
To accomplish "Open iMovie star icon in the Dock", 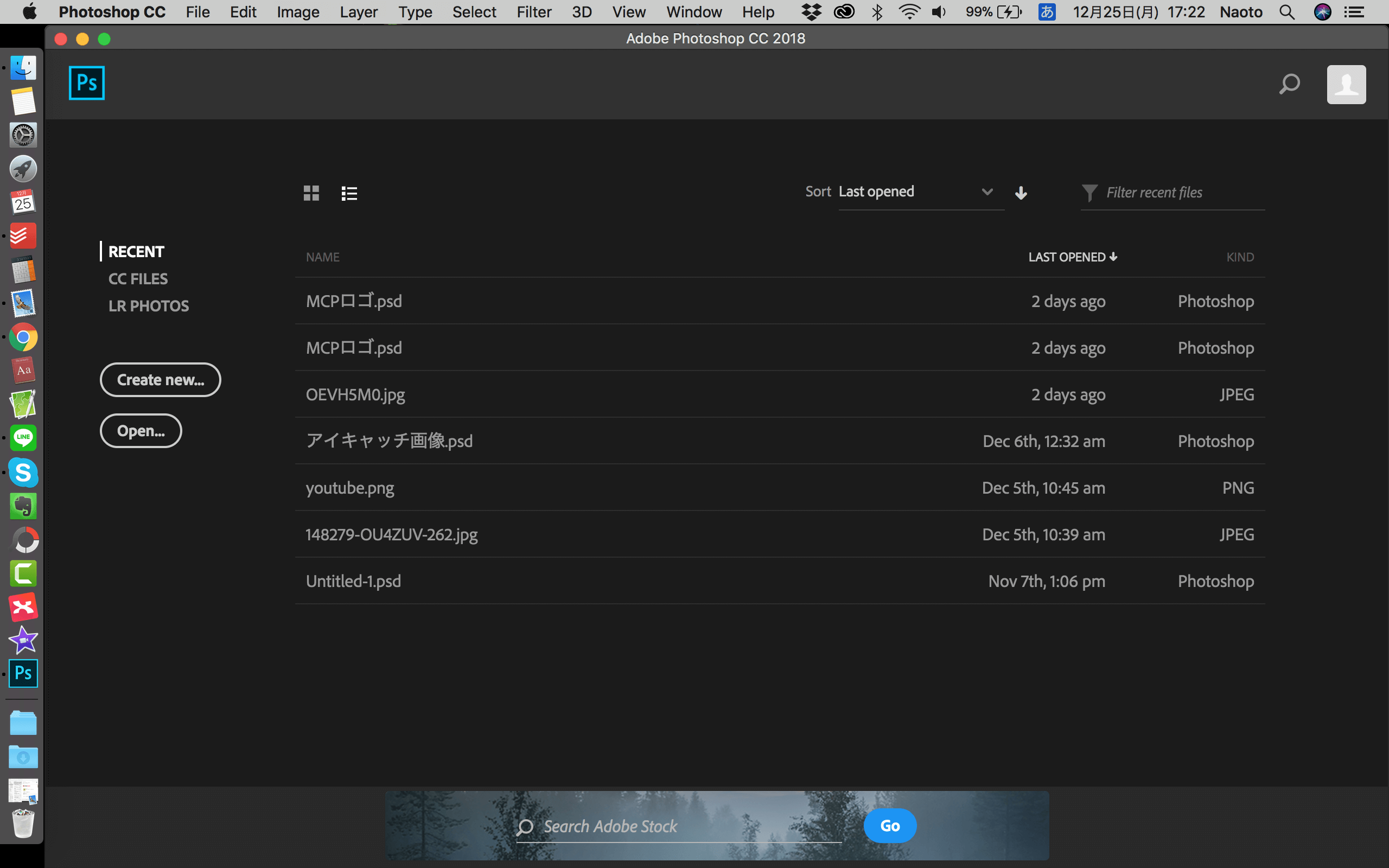I will coord(23,640).
